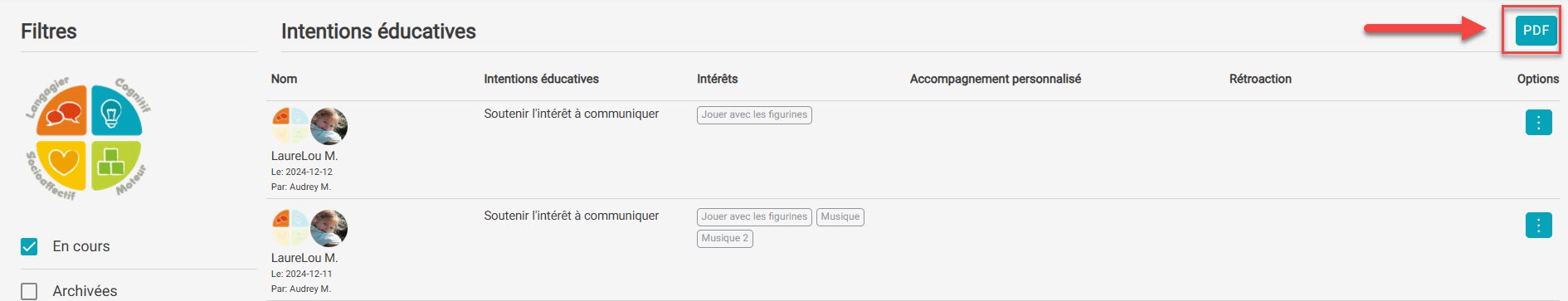Viewport: 1568px width, 301px height.
Task: Click child photo in first row
Action: pyautogui.click(x=329, y=126)
